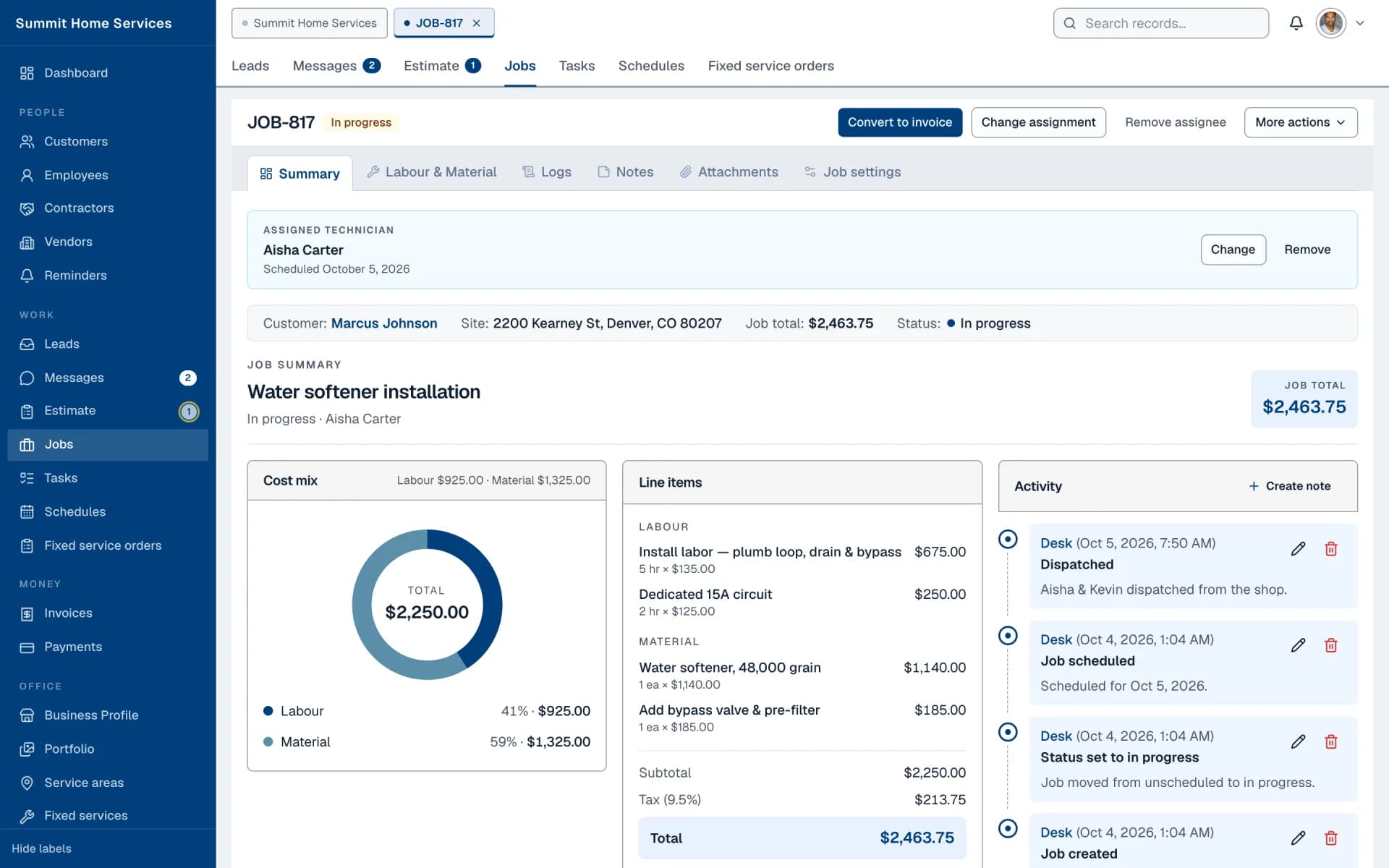1389x868 pixels.
Task: Open Fixed service orders in sidebar
Action: 108,545
